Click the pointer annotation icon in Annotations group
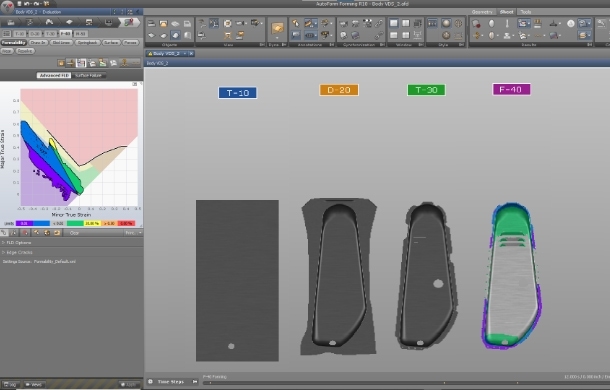 point(296,23)
